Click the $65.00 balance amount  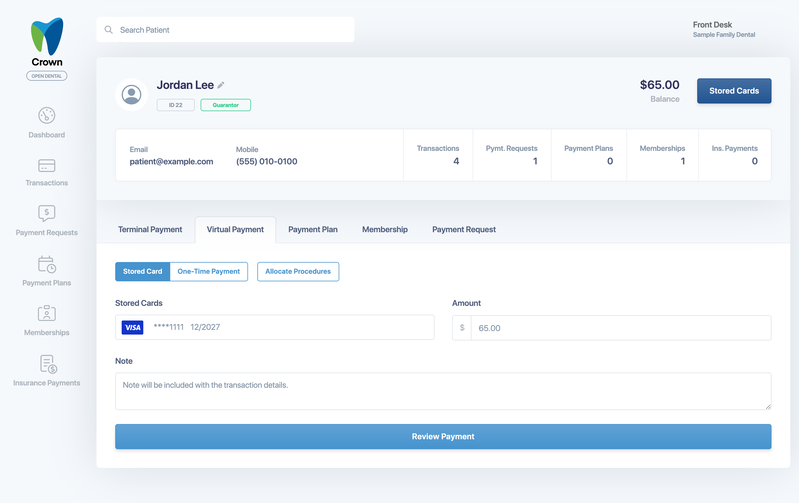(x=659, y=85)
